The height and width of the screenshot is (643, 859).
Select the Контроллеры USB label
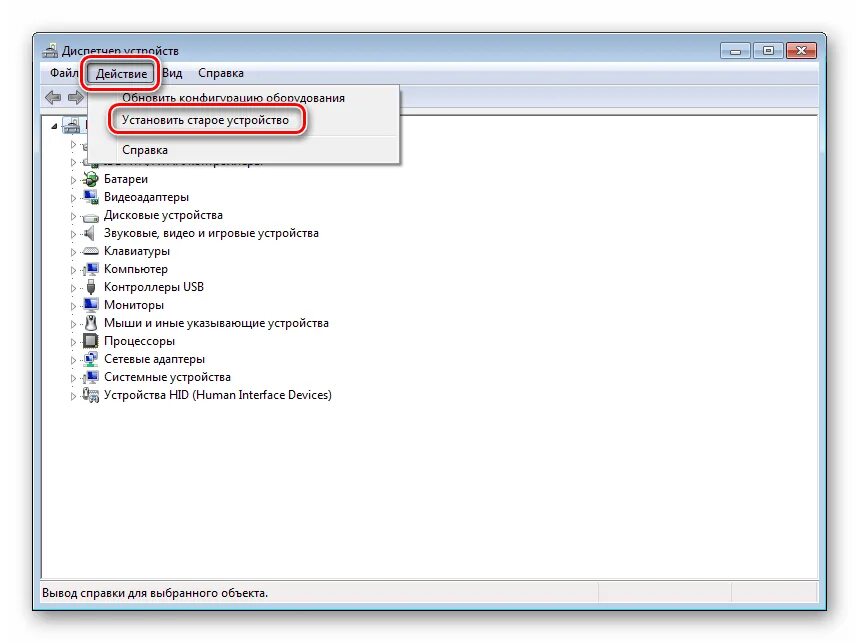154,287
